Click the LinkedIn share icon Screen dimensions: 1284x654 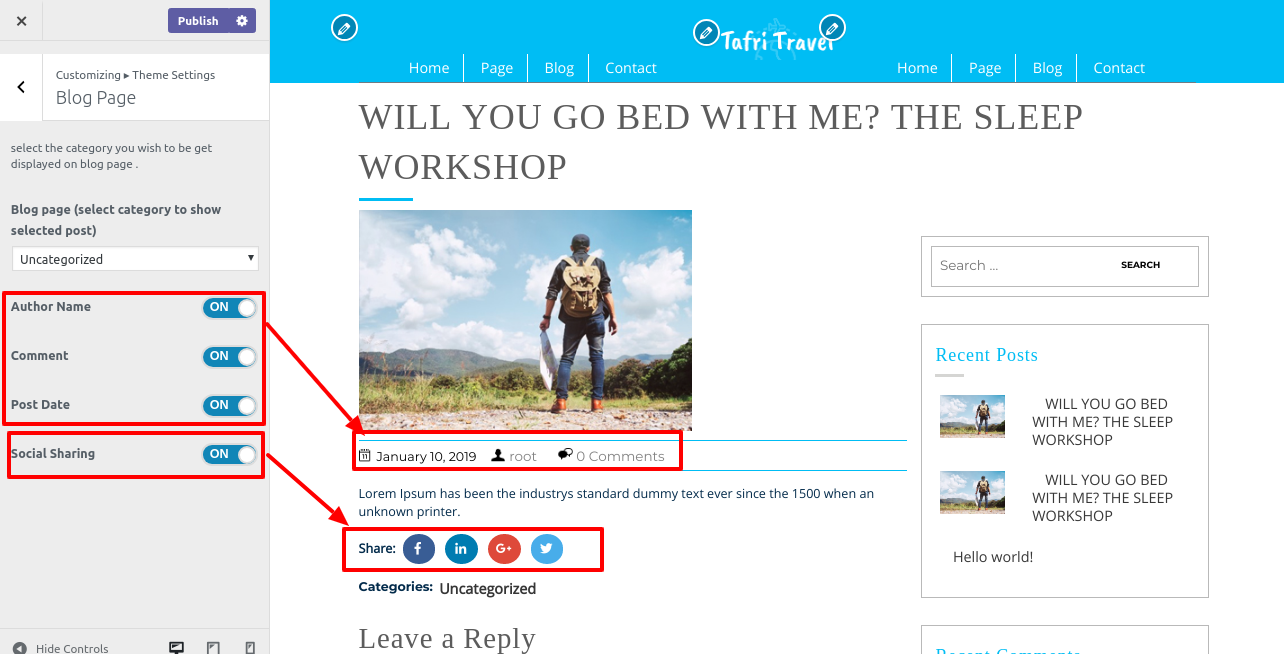click(x=461, y=549)
